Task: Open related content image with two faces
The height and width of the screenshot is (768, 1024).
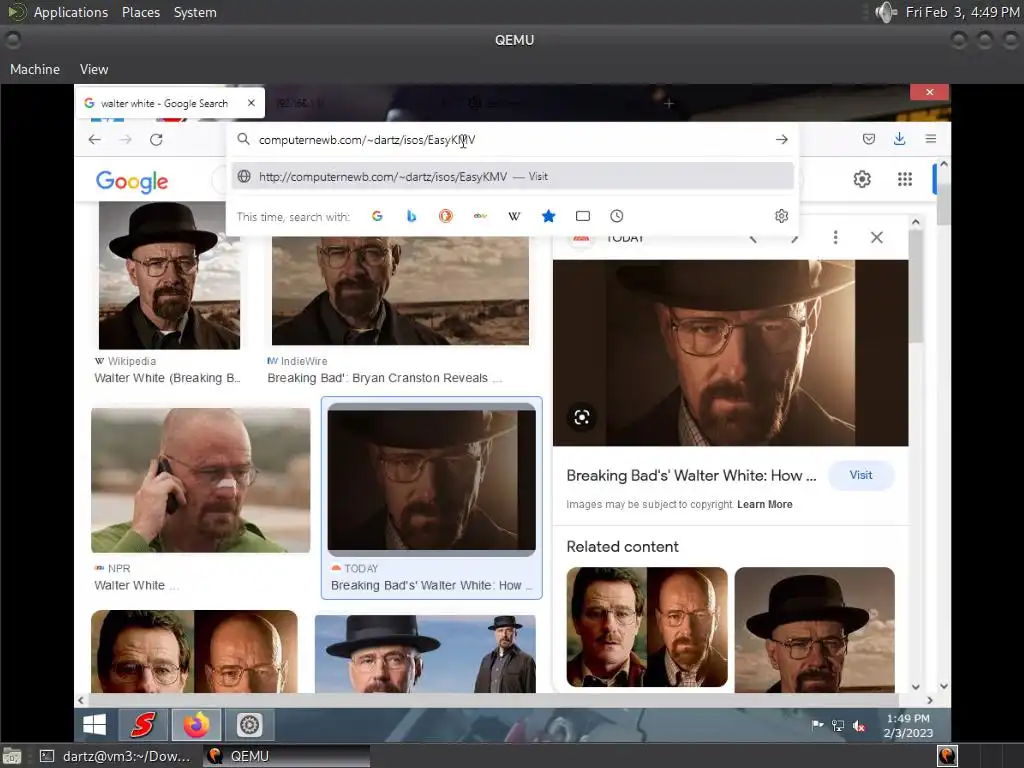Action: (647, 627)
